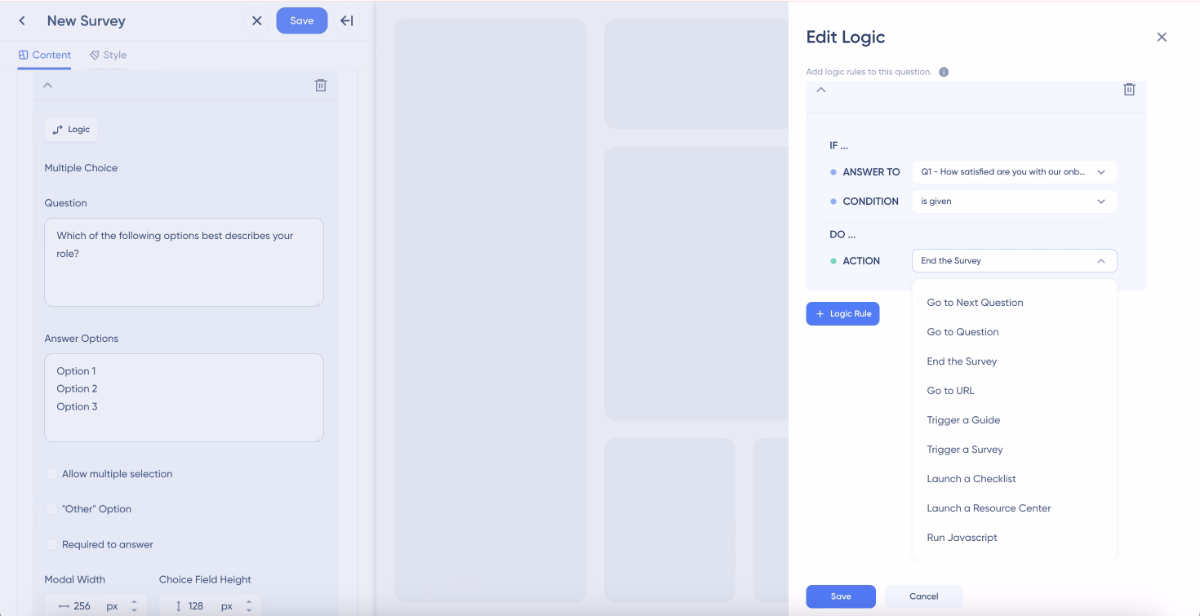1200x616 pixels.
Task: Click into the Answer Options text area
Action: [184, 397]
